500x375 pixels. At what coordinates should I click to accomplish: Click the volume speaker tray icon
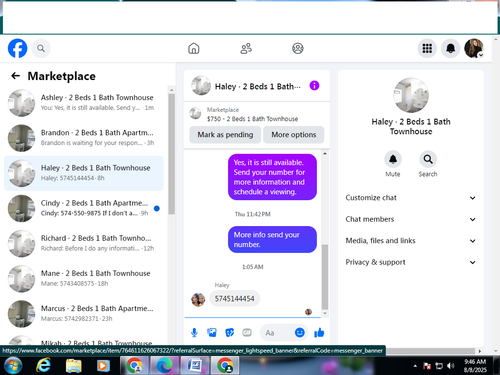pyautogui.click(x=451, y=366)
